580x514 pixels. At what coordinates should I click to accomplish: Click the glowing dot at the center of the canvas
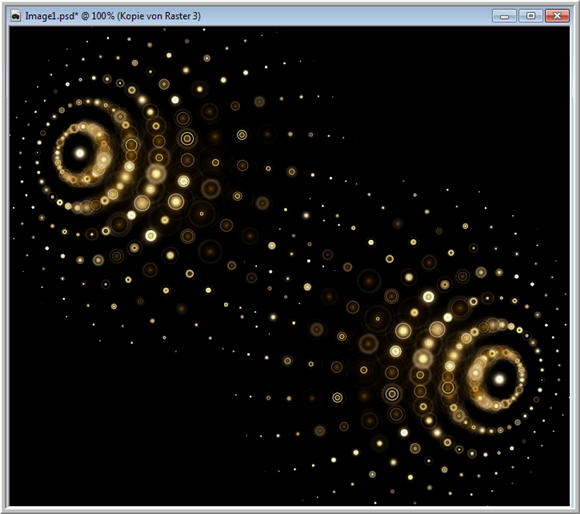tap(272, 246)
